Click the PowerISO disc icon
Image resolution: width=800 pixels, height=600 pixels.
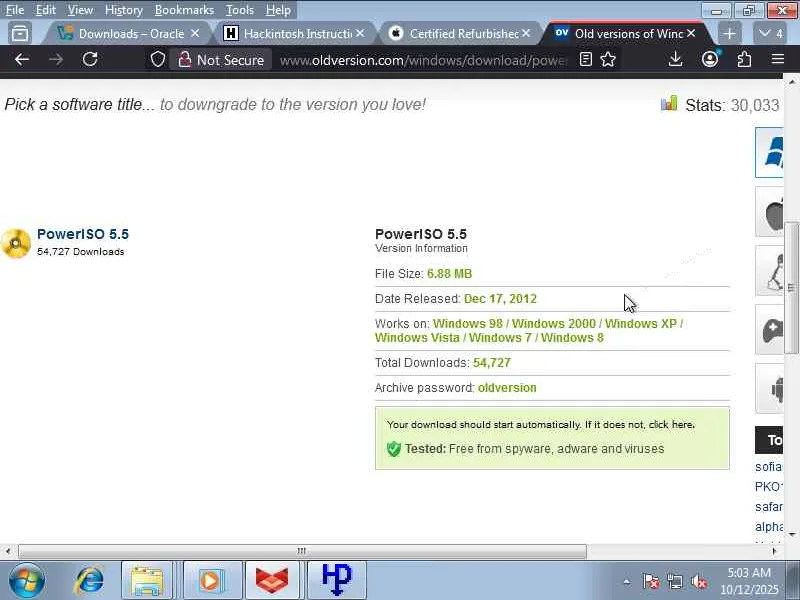[16, 243]
